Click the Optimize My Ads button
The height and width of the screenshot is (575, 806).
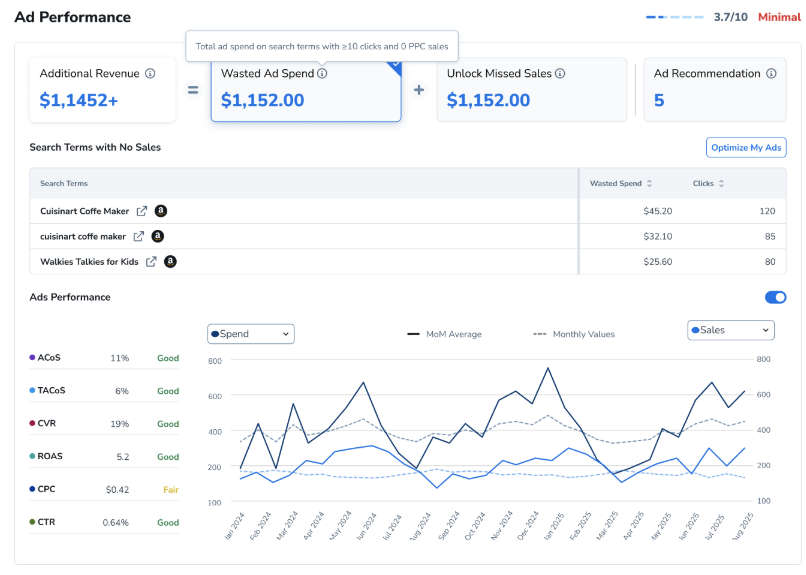tap(746, 148)
